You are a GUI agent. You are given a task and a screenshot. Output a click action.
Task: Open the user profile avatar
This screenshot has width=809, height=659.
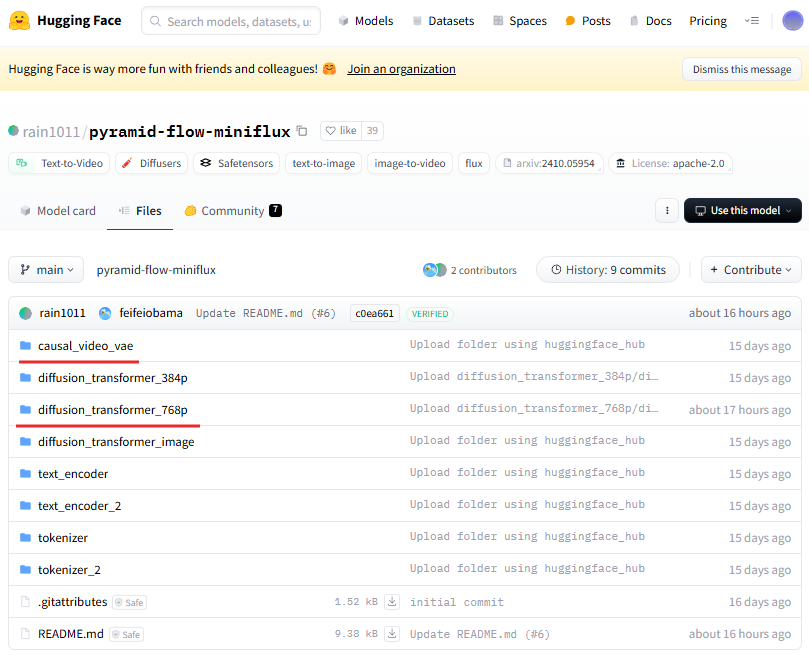(x=792, y=21)
